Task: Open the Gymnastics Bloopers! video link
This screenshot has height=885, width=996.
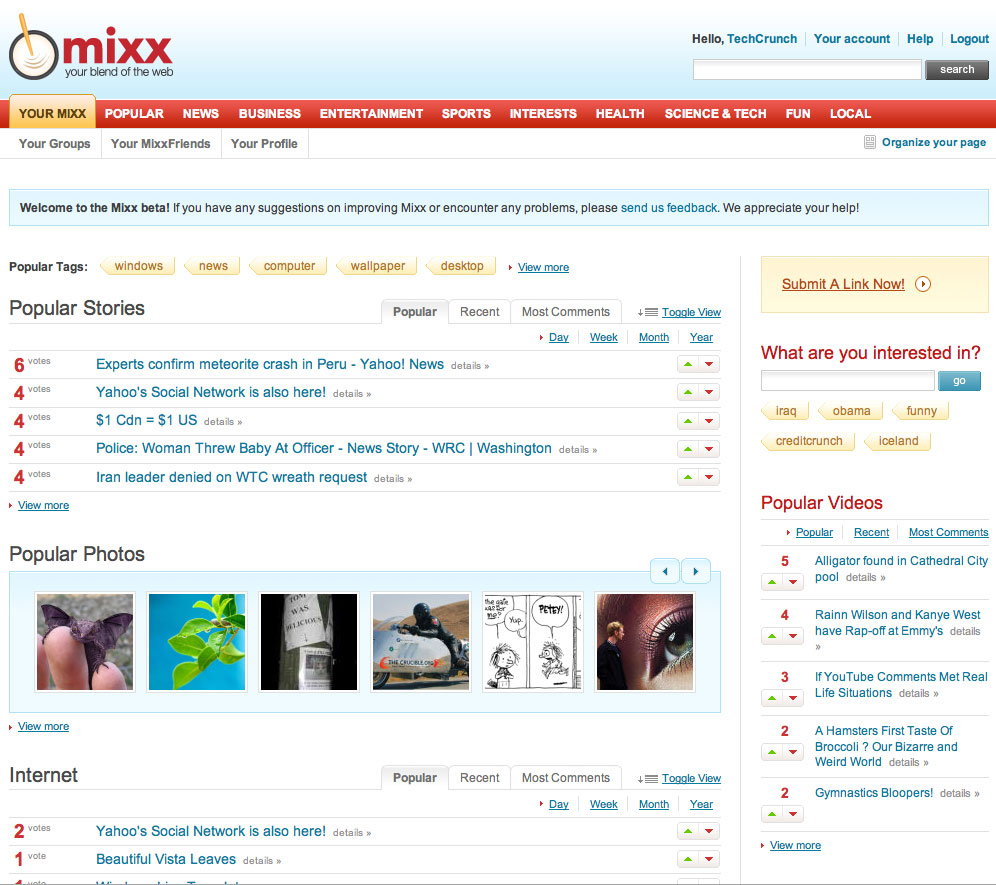Action: (873, 793)
